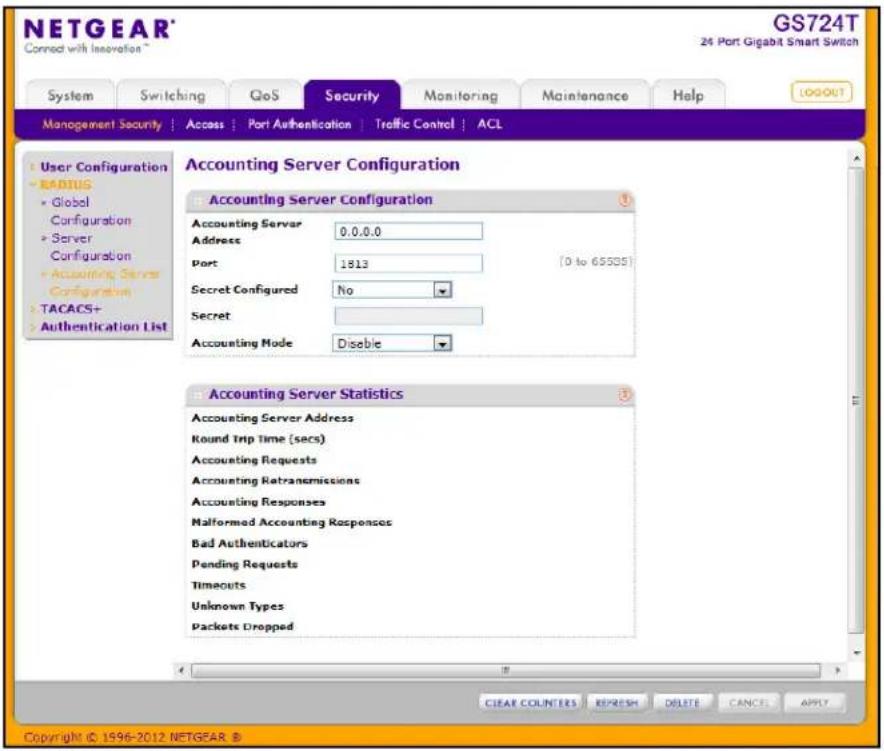Expand the TACACS+ menu item
This screenshot has width=884, height=751.
click(70, 309)
